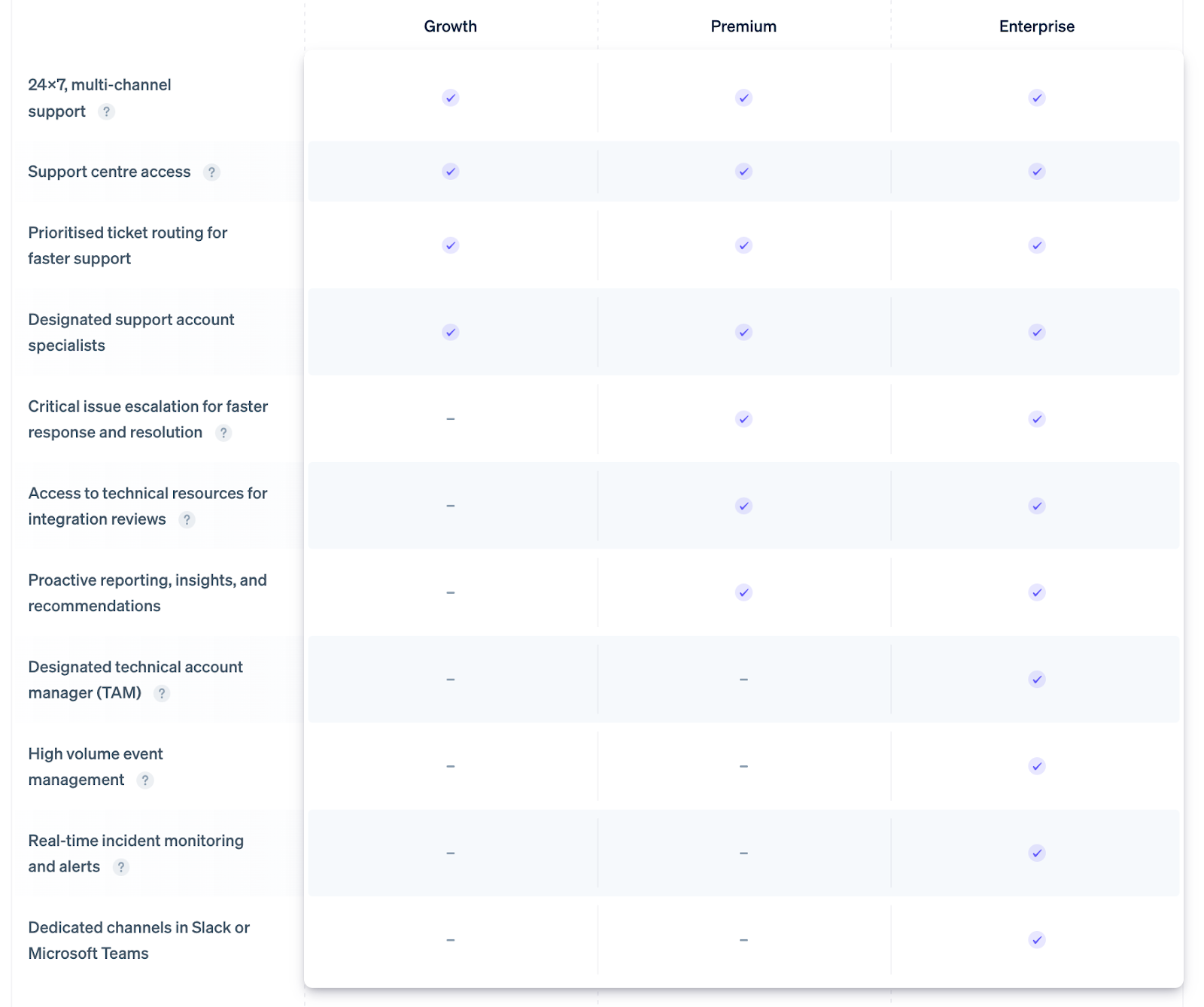The width and height of the screenshot is (1204, 1007).
Task: Click help icon for integration reviews row
Action: coord(187,519)
